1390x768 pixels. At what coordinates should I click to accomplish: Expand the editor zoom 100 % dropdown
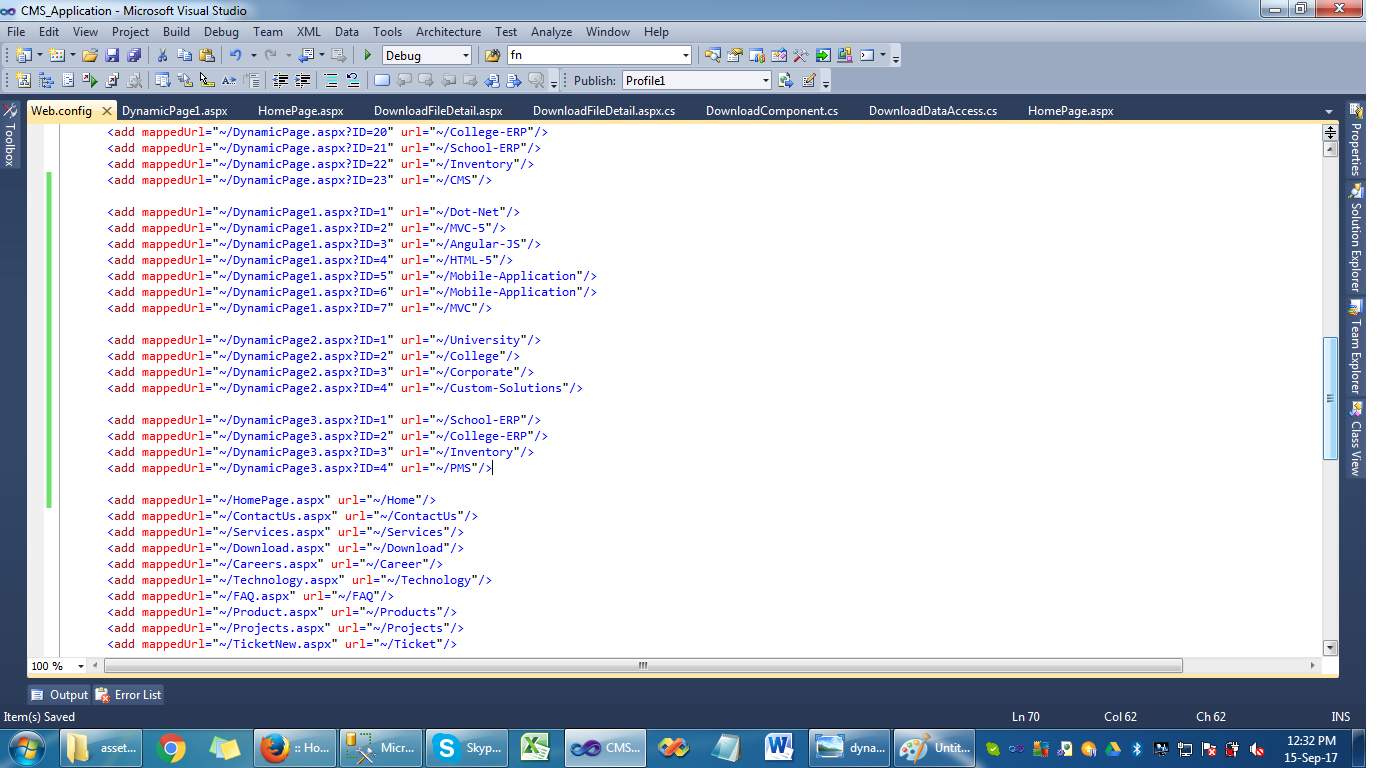click(x=83, y=666)
